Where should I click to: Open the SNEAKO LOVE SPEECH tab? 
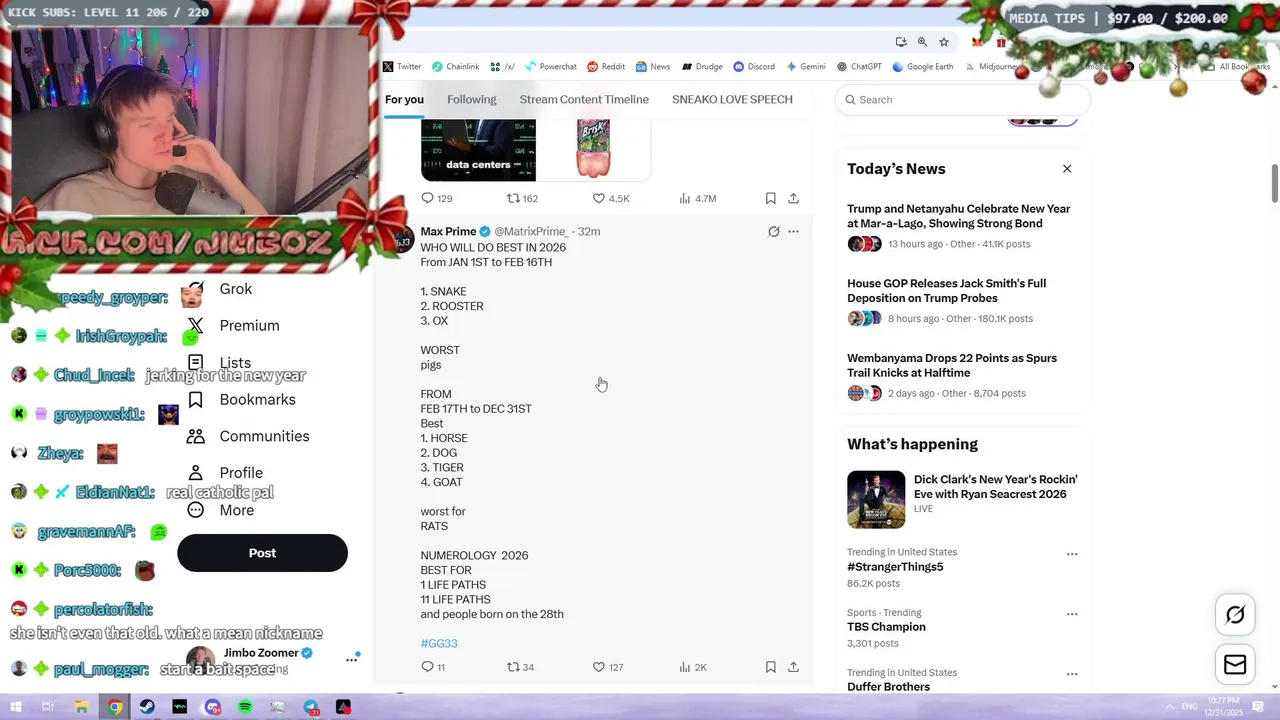pyautogui.click(x=732, y=100)
